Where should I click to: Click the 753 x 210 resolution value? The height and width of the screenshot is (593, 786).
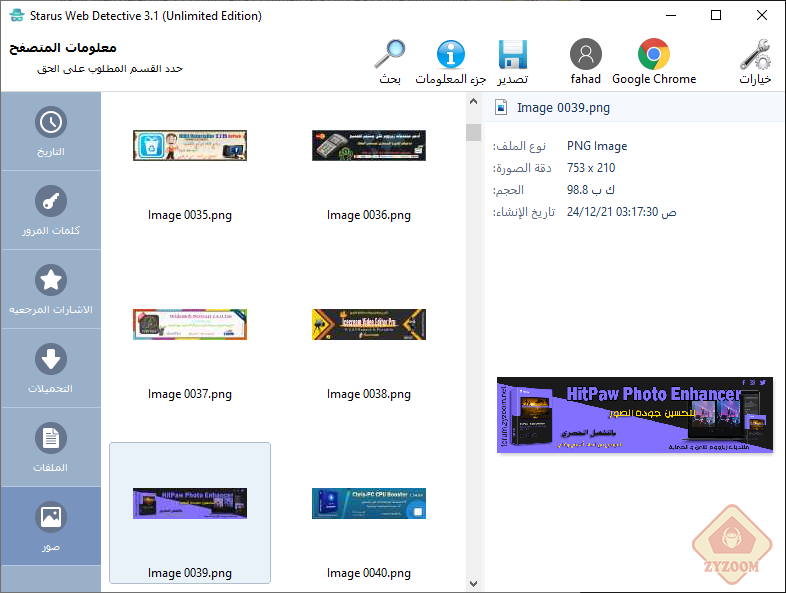point(591,168)
